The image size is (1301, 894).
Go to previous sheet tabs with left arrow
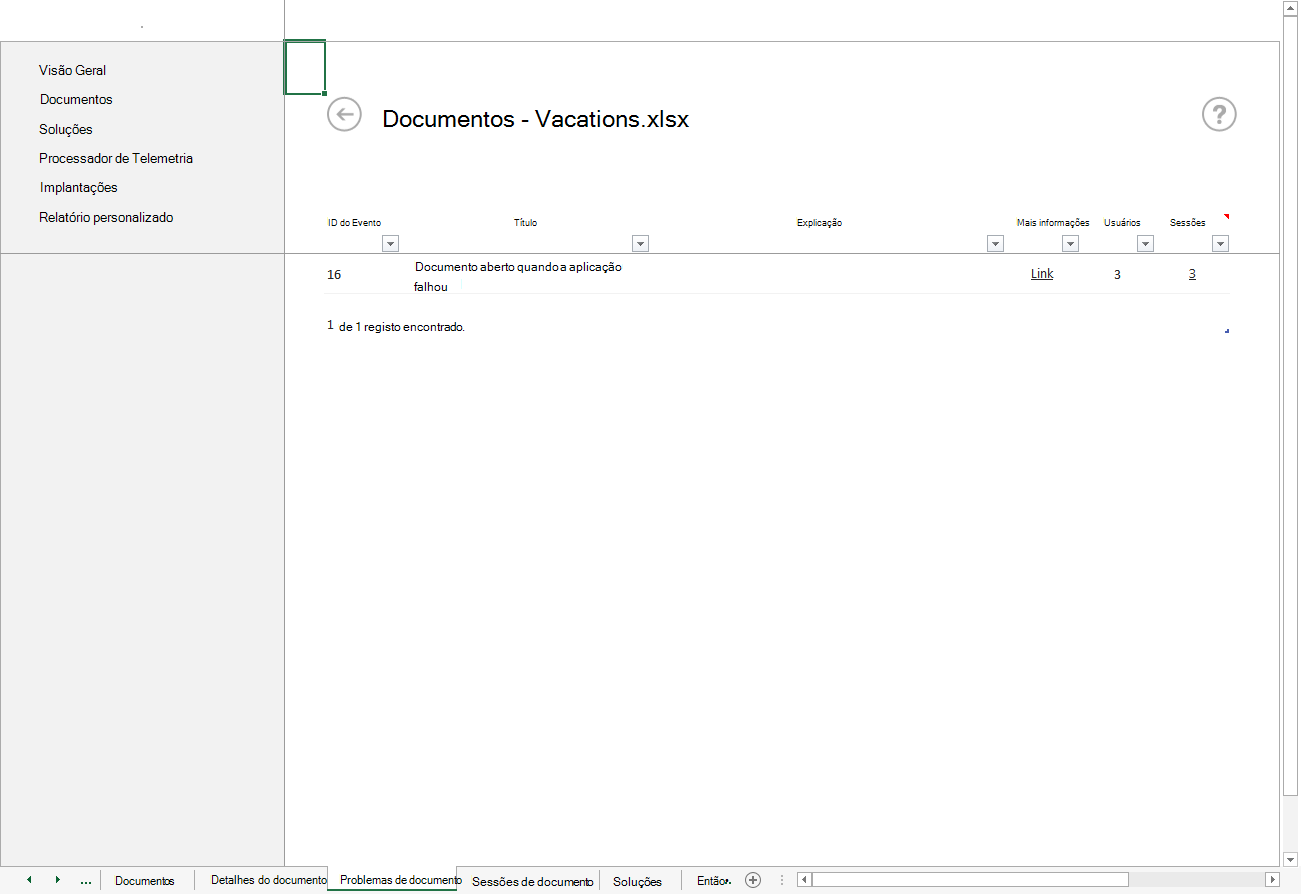(x=29, y=880)
